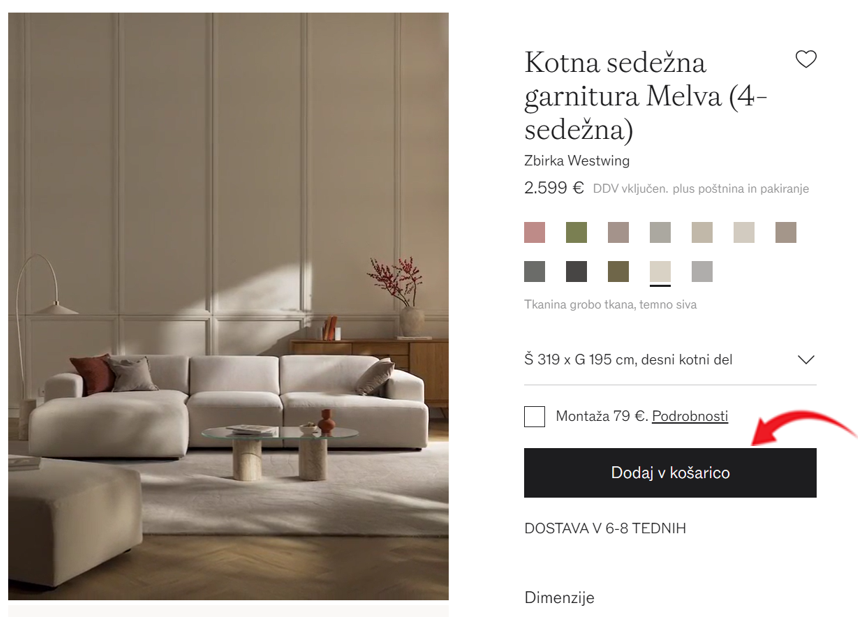Open the sofa product image
Viewport: 863px width, 622px height.
coord(228,307)
